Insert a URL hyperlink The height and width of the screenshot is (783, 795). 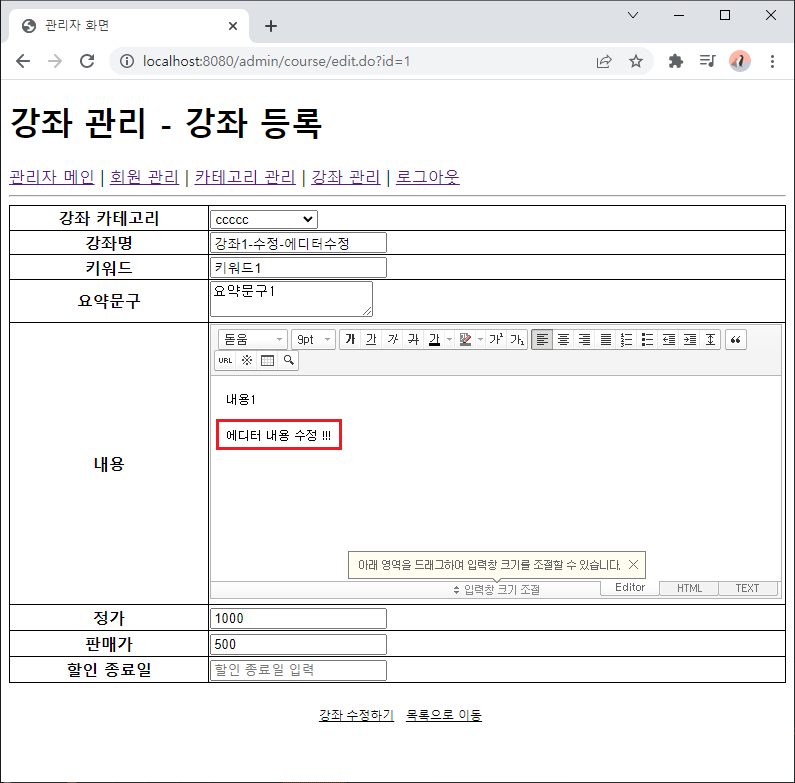click(x=225, y=361)
